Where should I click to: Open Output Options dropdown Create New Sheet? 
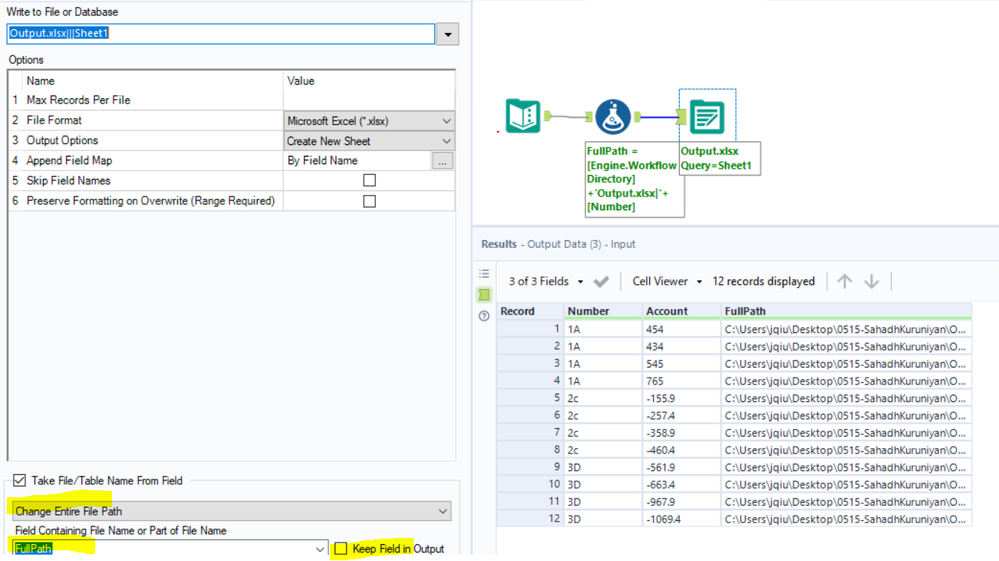[369, 141]
